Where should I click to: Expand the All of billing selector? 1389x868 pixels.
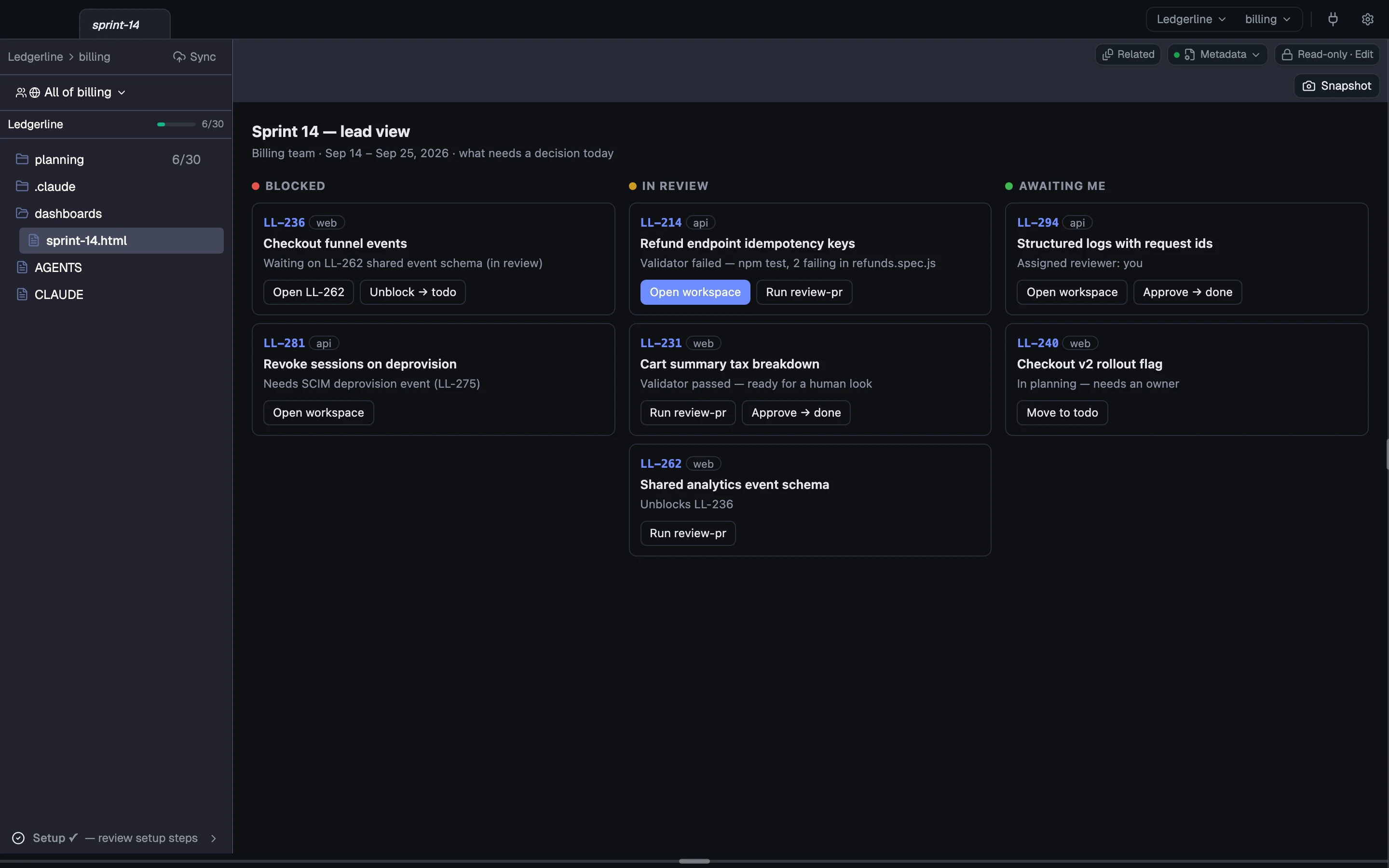[x=70, y=93]
